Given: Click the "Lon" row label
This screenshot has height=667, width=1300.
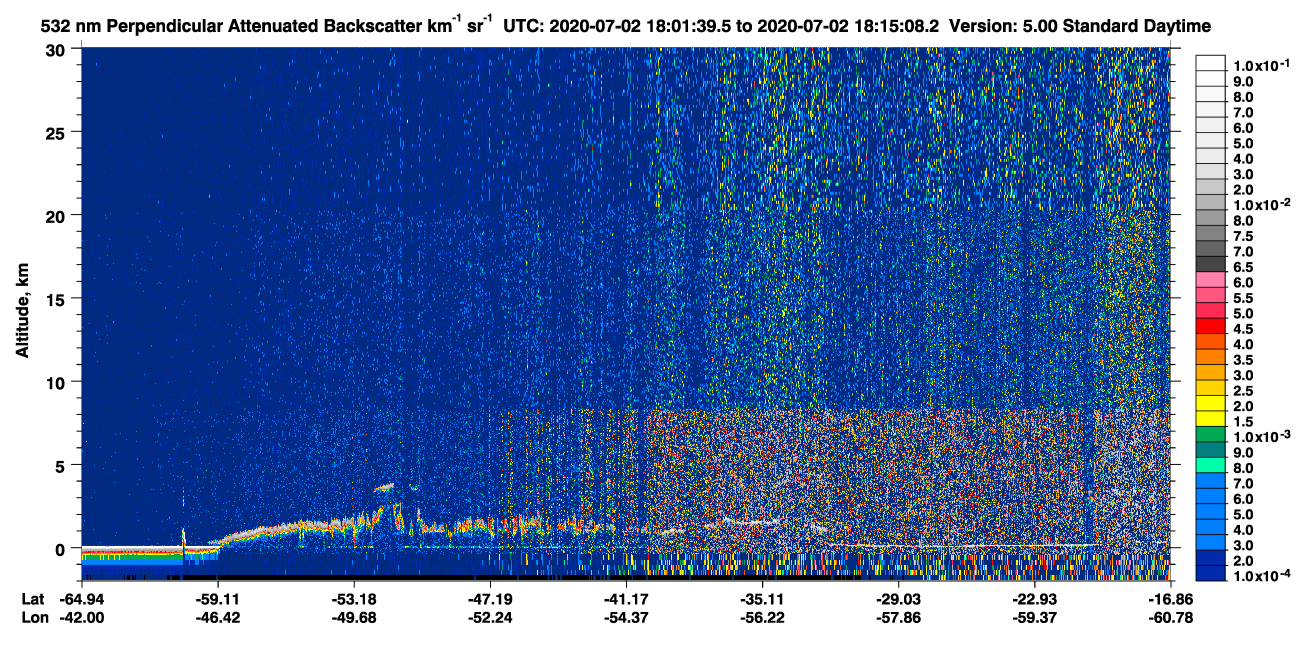Looking at the screenshot, I should [x=34, y=617].
